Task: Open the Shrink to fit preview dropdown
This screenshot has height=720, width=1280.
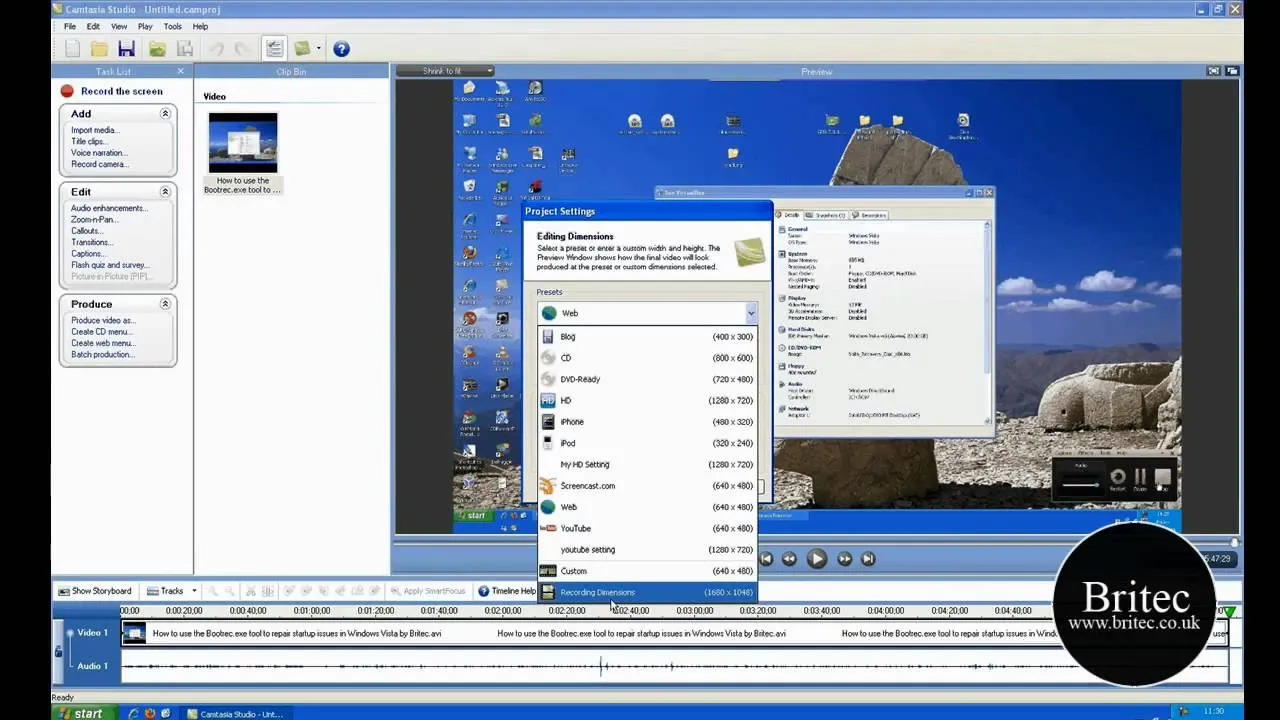Action: (x=445, y=71)
